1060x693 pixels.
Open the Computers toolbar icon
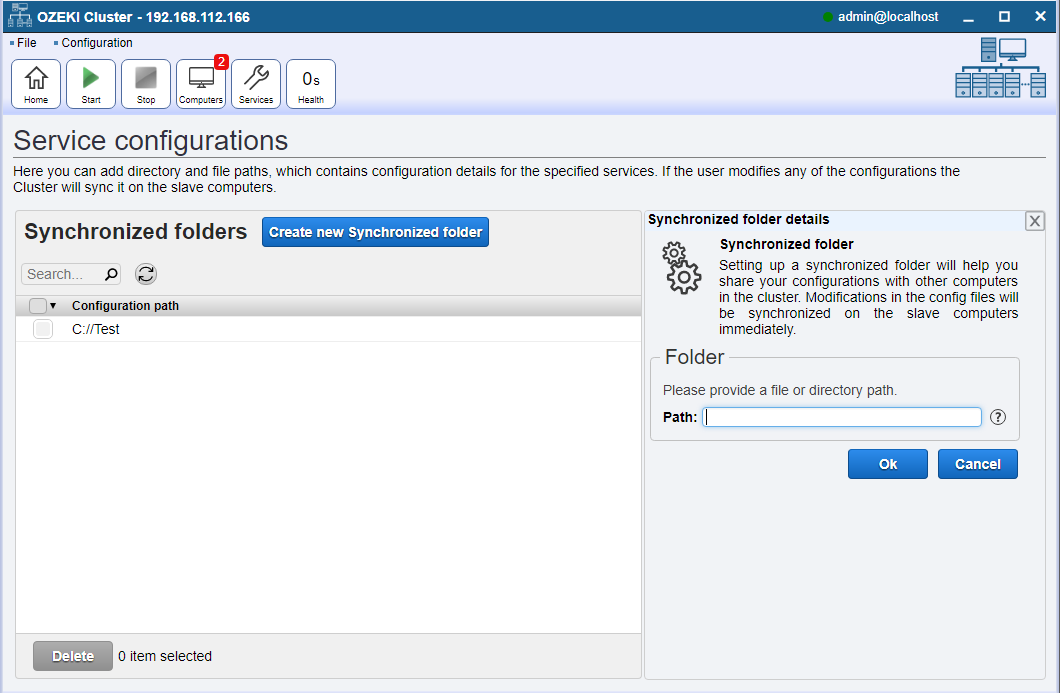[x=201, y=84]
